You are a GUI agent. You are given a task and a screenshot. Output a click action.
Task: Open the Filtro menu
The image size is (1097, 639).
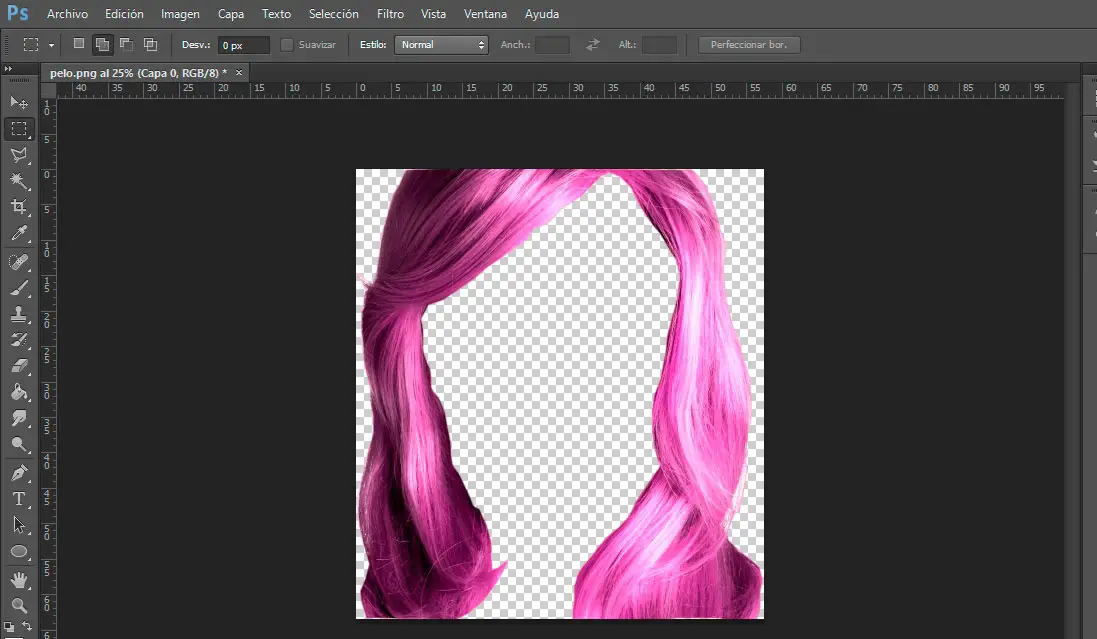[390, 14]
